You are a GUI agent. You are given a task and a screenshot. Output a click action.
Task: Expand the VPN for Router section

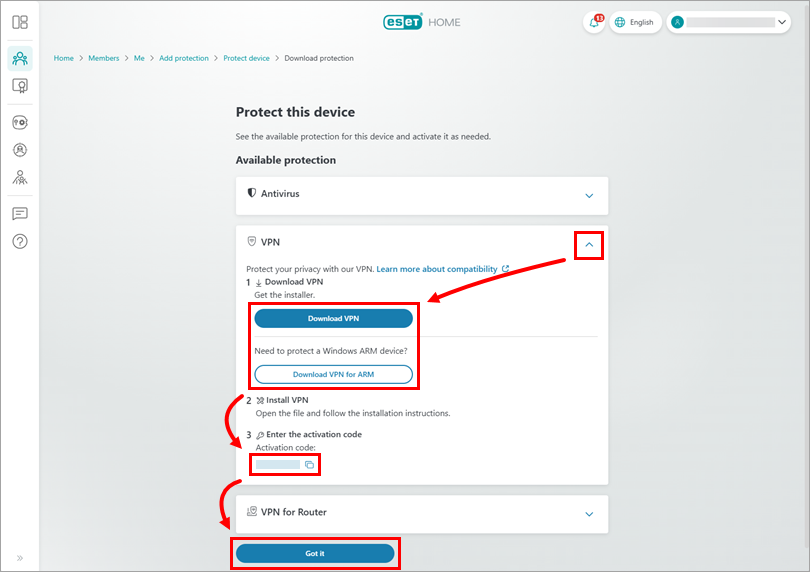click(x=589, y=514)
